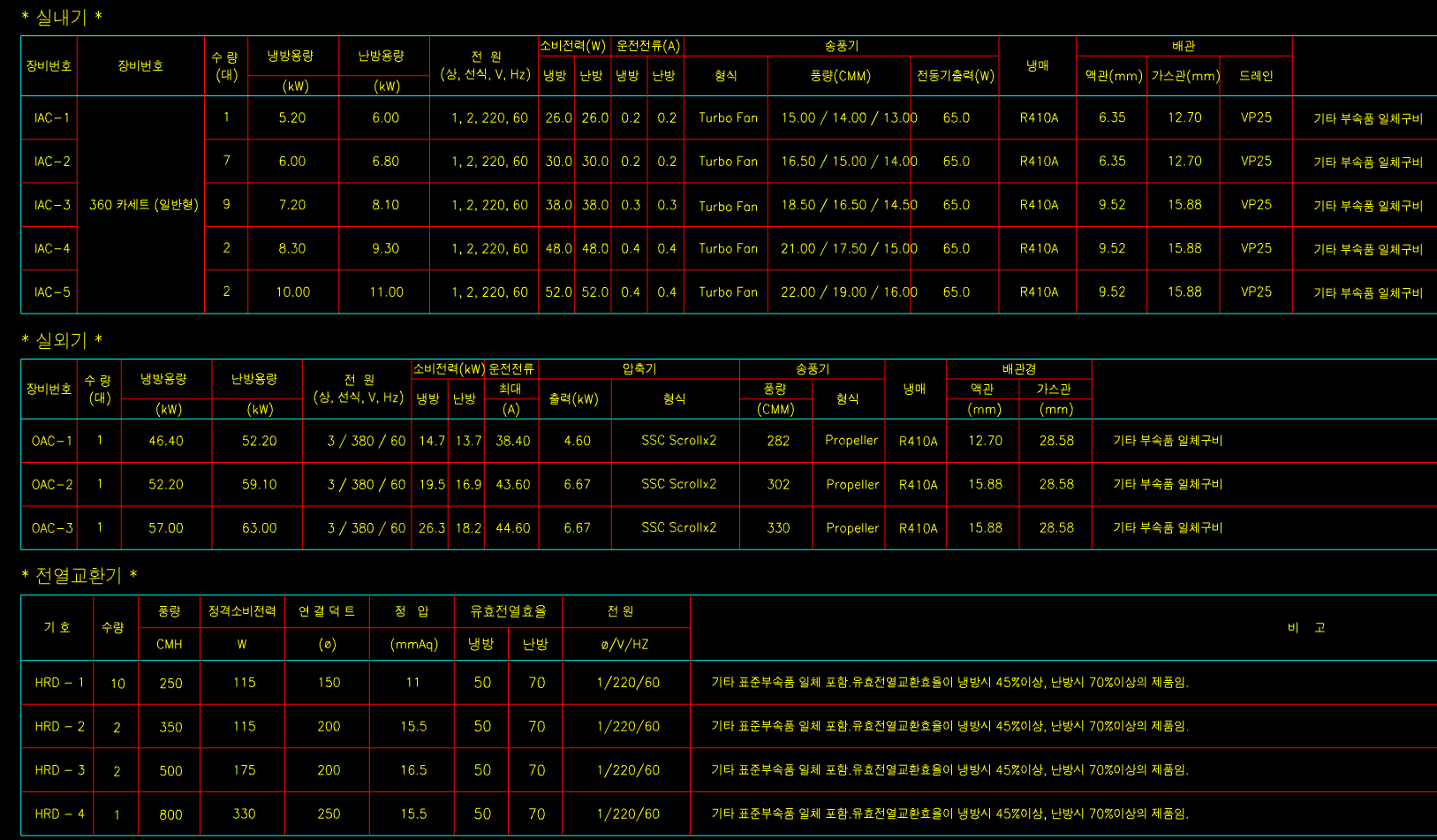The width and height of the screenshot is (1437, 840).
Task: Select the 정격소비전력 column header
Action: coord(242,611)
